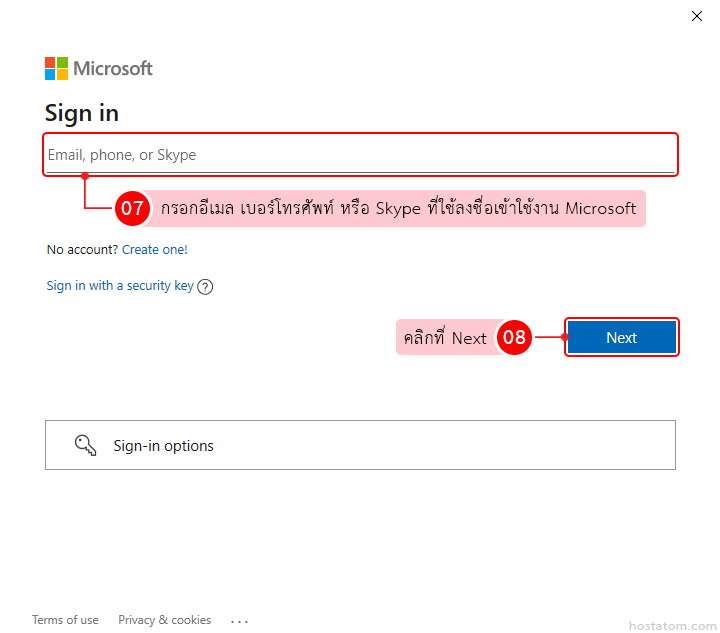Choose Sign in with a security key
The height and width of the screenshot is (633, 720).
(120, 286)
